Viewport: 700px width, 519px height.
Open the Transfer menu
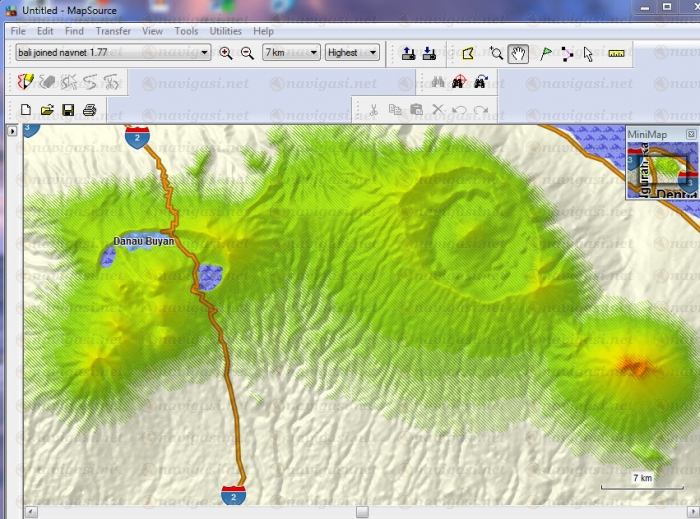pyautogui.click(x=113, y=31)
